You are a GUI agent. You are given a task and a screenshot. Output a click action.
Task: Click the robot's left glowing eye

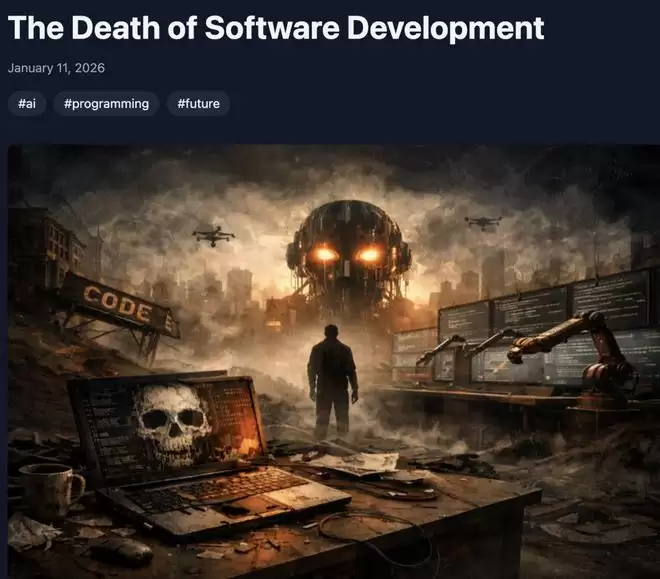coord(323,255)
